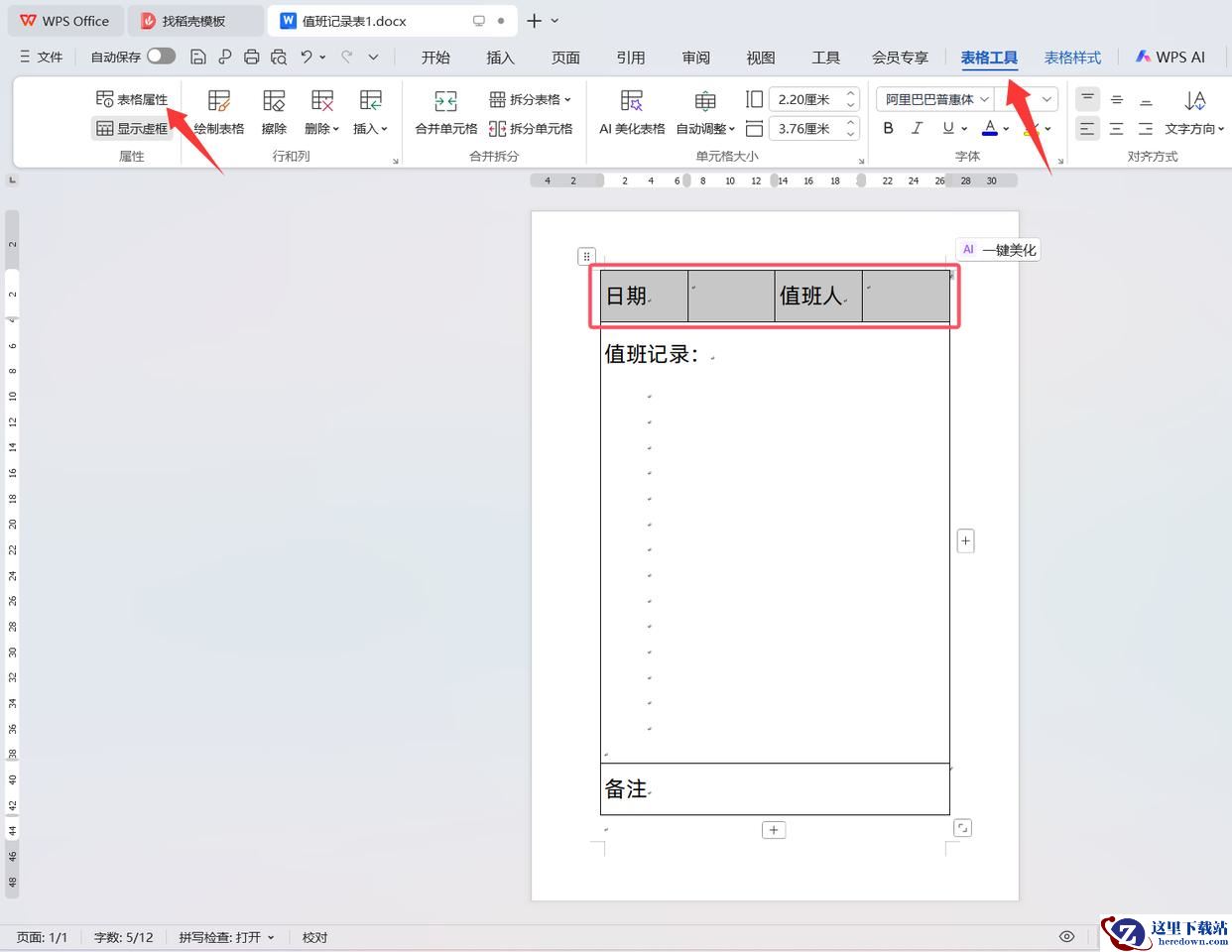Activate the table Eraser (擦除) tool
The width and height of the screenshot is (1232, 952).
pyautogui.click(x=274, y=111)
